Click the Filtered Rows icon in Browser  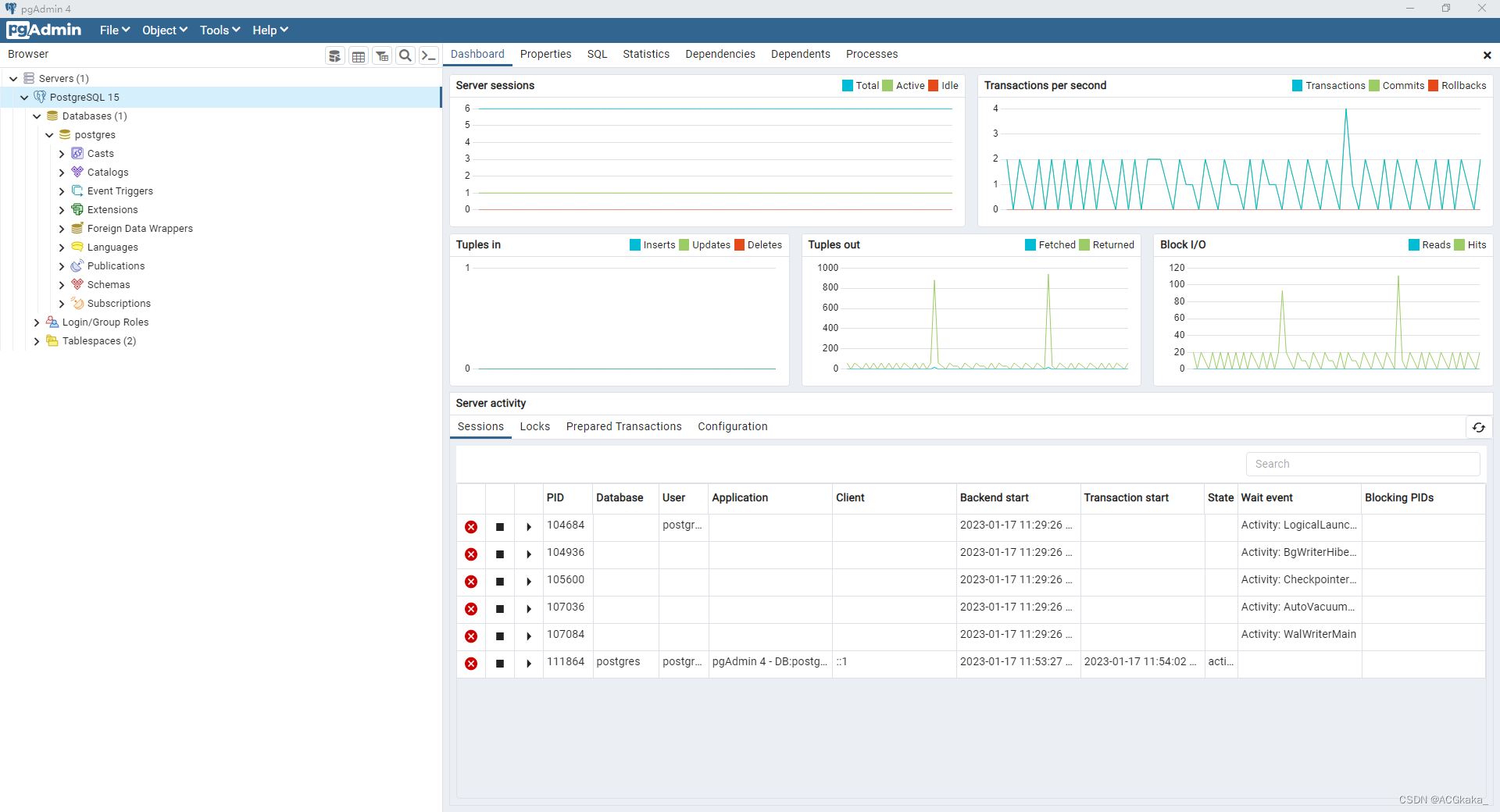[382, 55]
